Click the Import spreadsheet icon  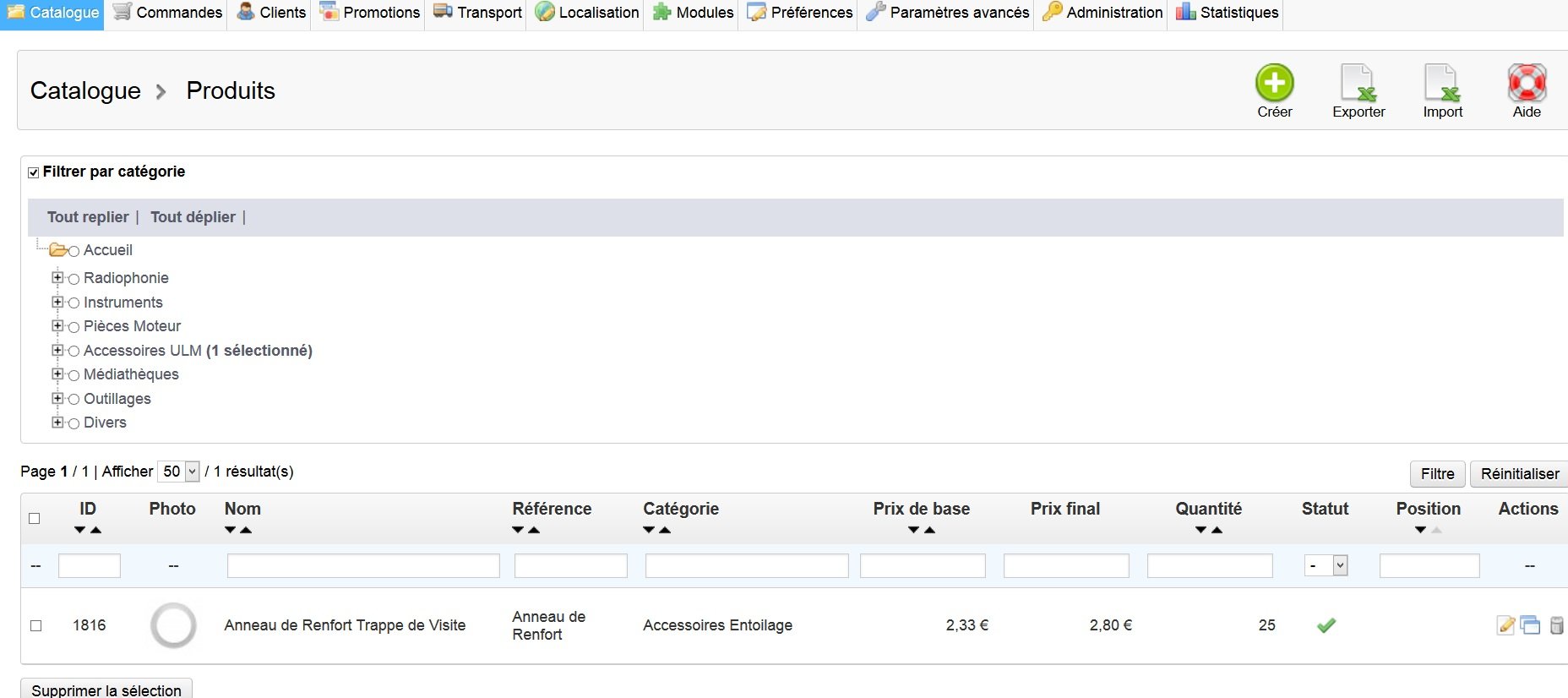pyautogui.click(x=1442, y=84)
